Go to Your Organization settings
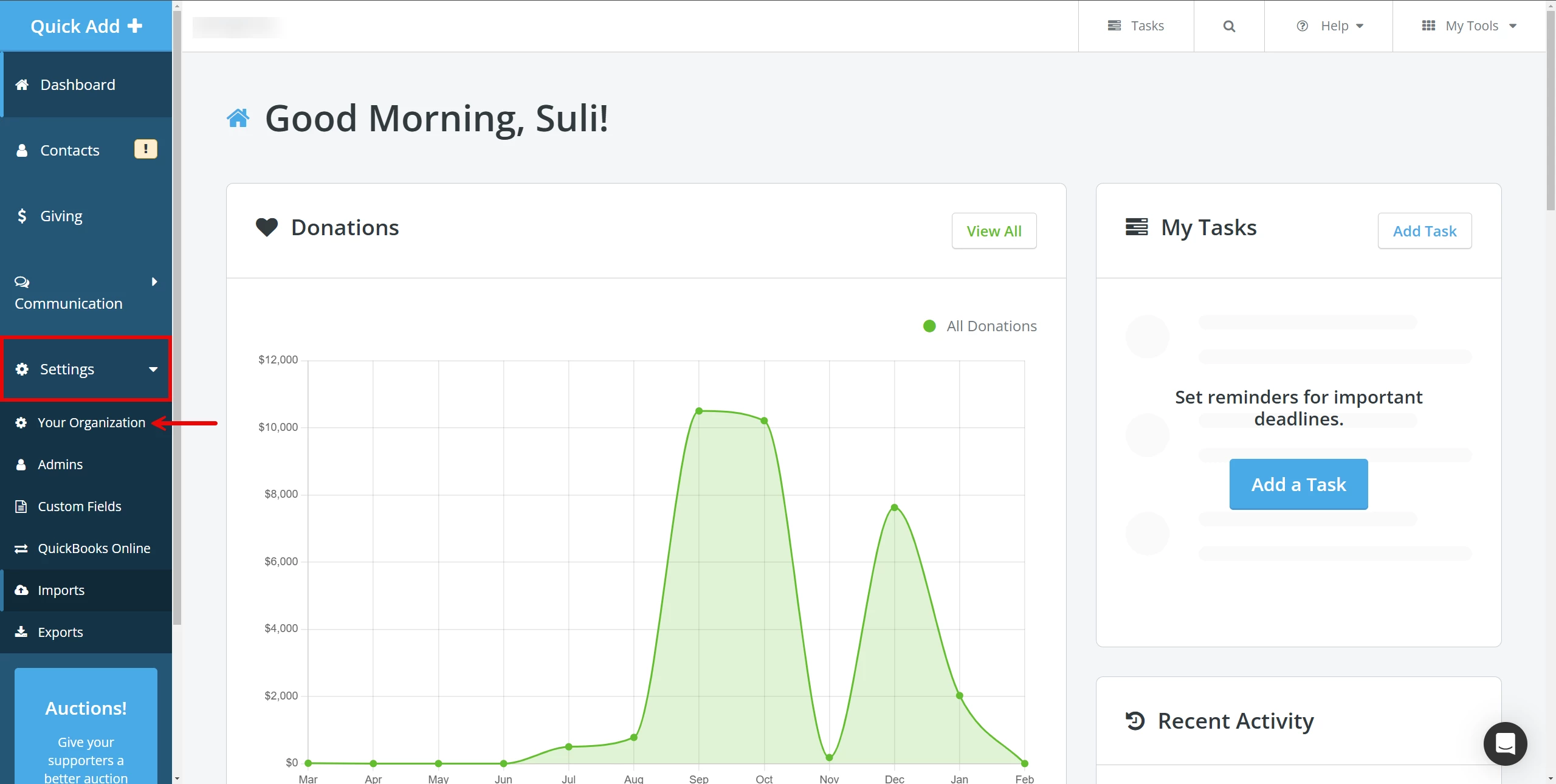This screenshot has width=1556, height=784. click(91, 422)
